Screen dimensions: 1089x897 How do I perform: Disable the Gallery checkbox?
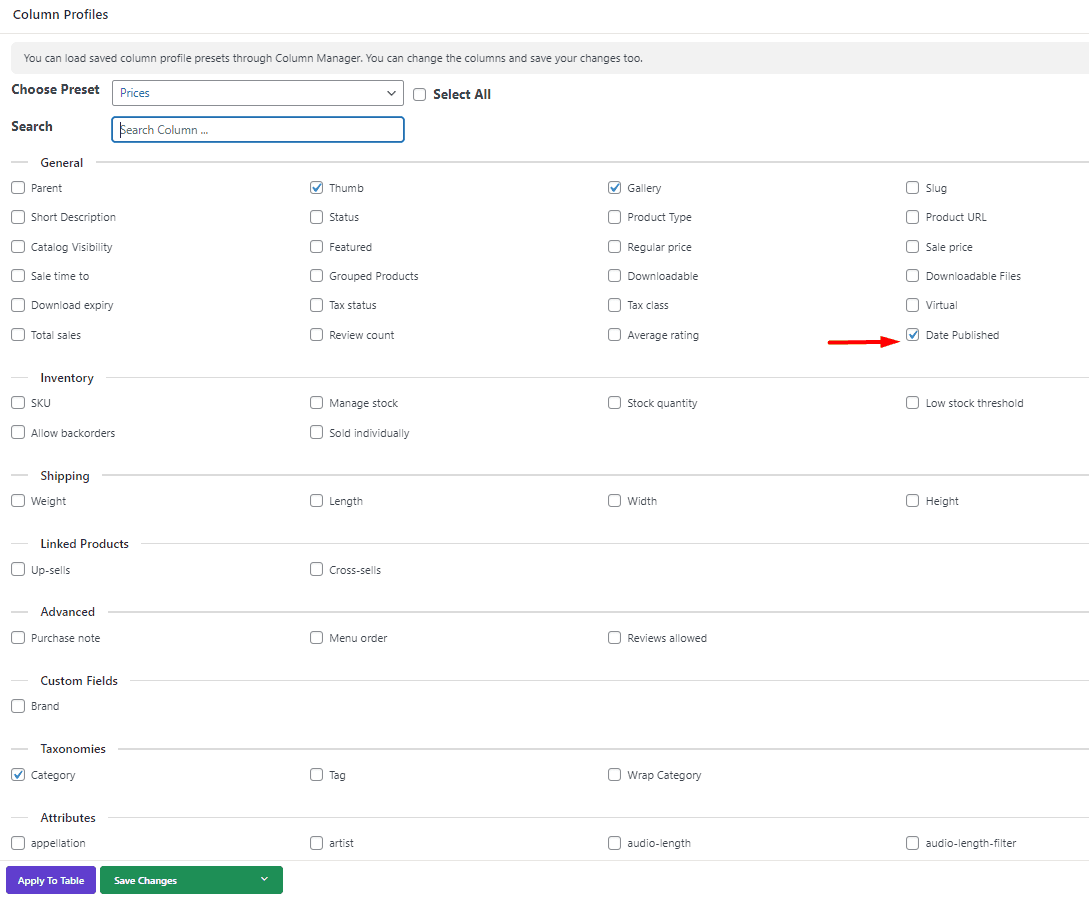[614, 187]
